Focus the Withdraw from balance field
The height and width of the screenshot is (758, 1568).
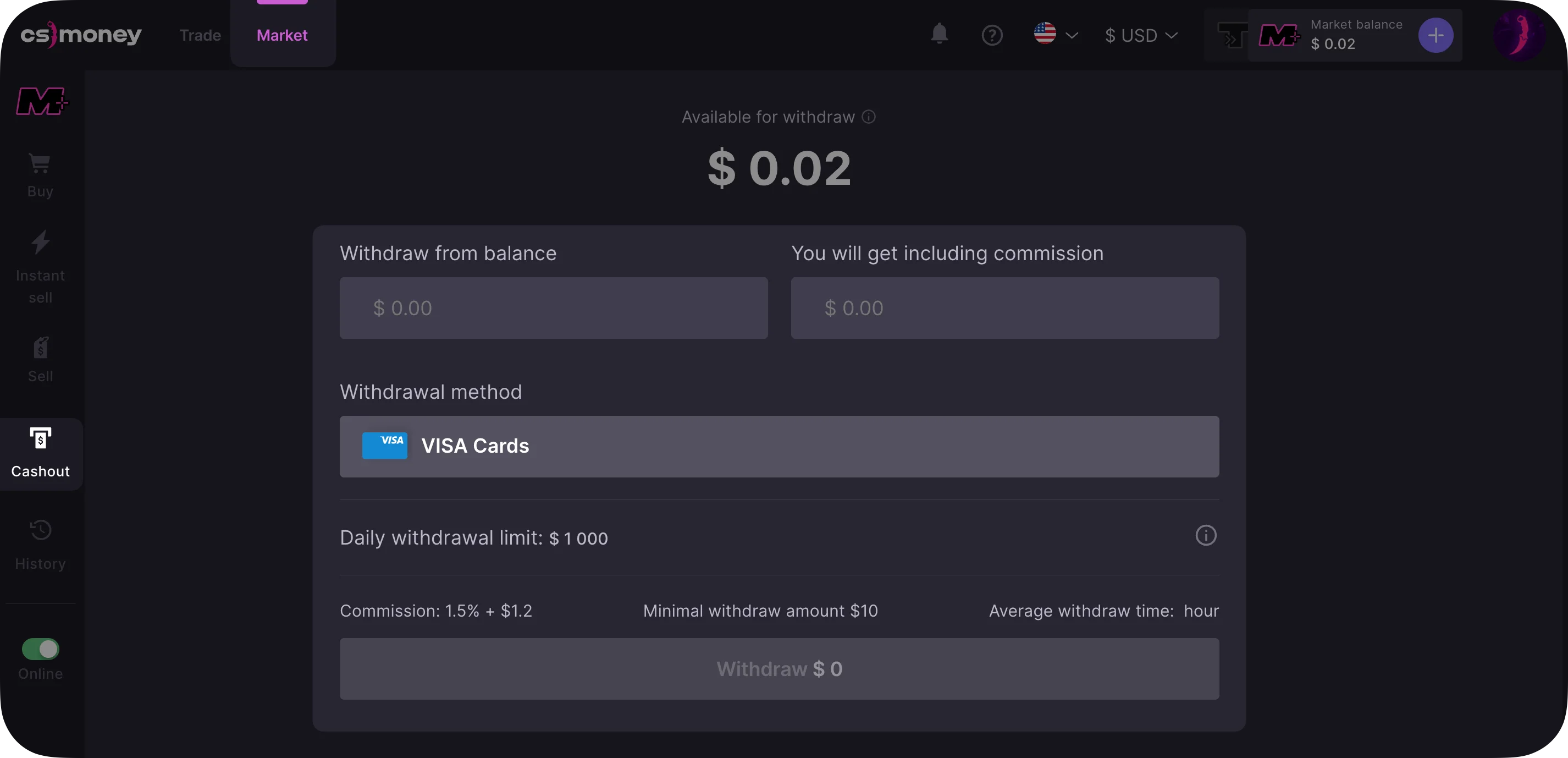pos(553,308)
